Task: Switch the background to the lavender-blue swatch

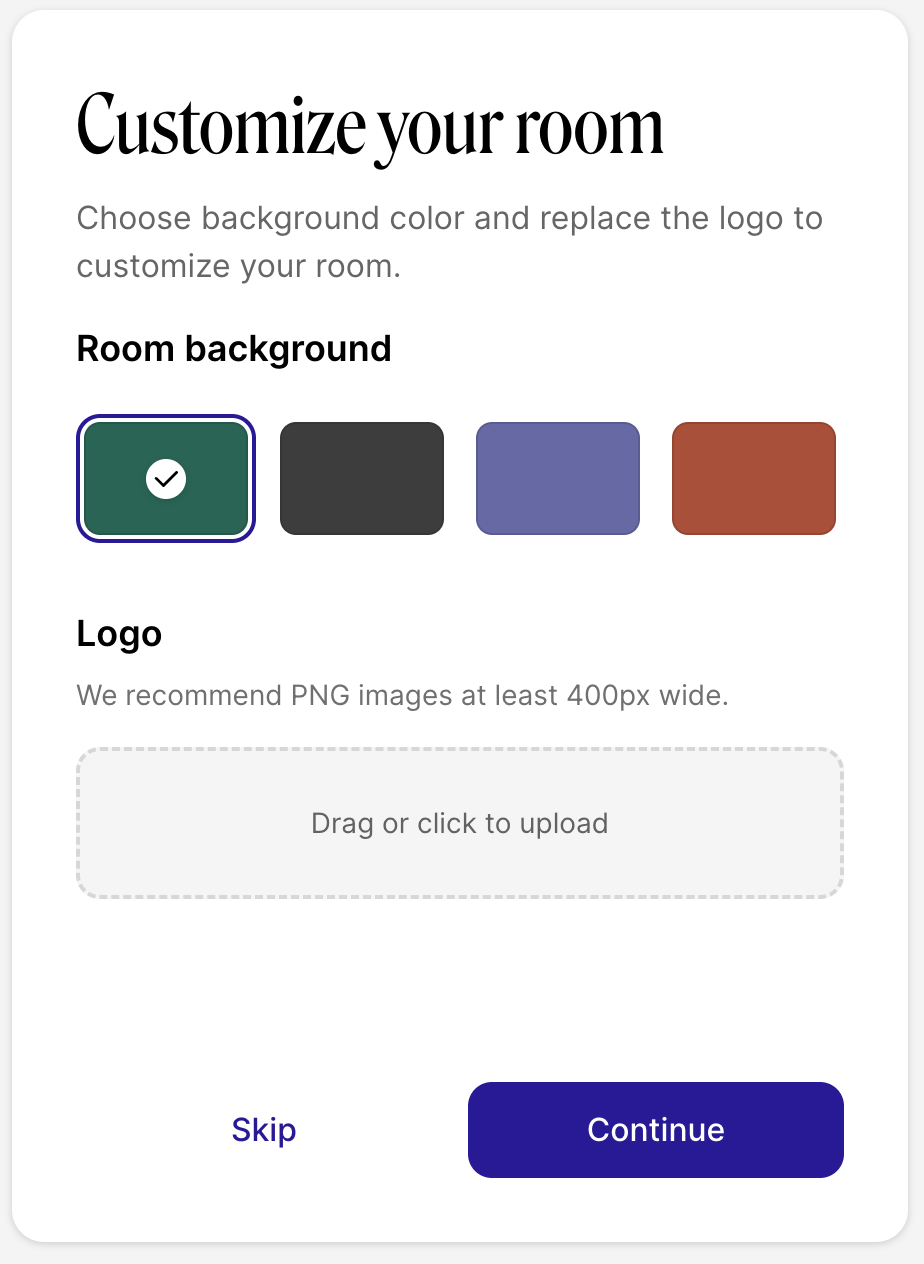Action: click(557, 479)
